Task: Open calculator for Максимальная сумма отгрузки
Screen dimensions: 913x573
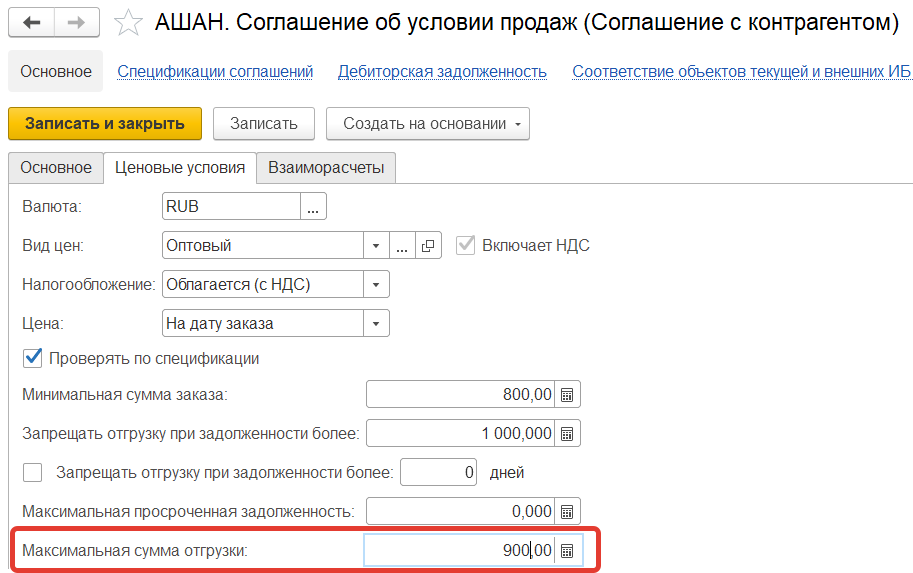Action: coord(567,550)
